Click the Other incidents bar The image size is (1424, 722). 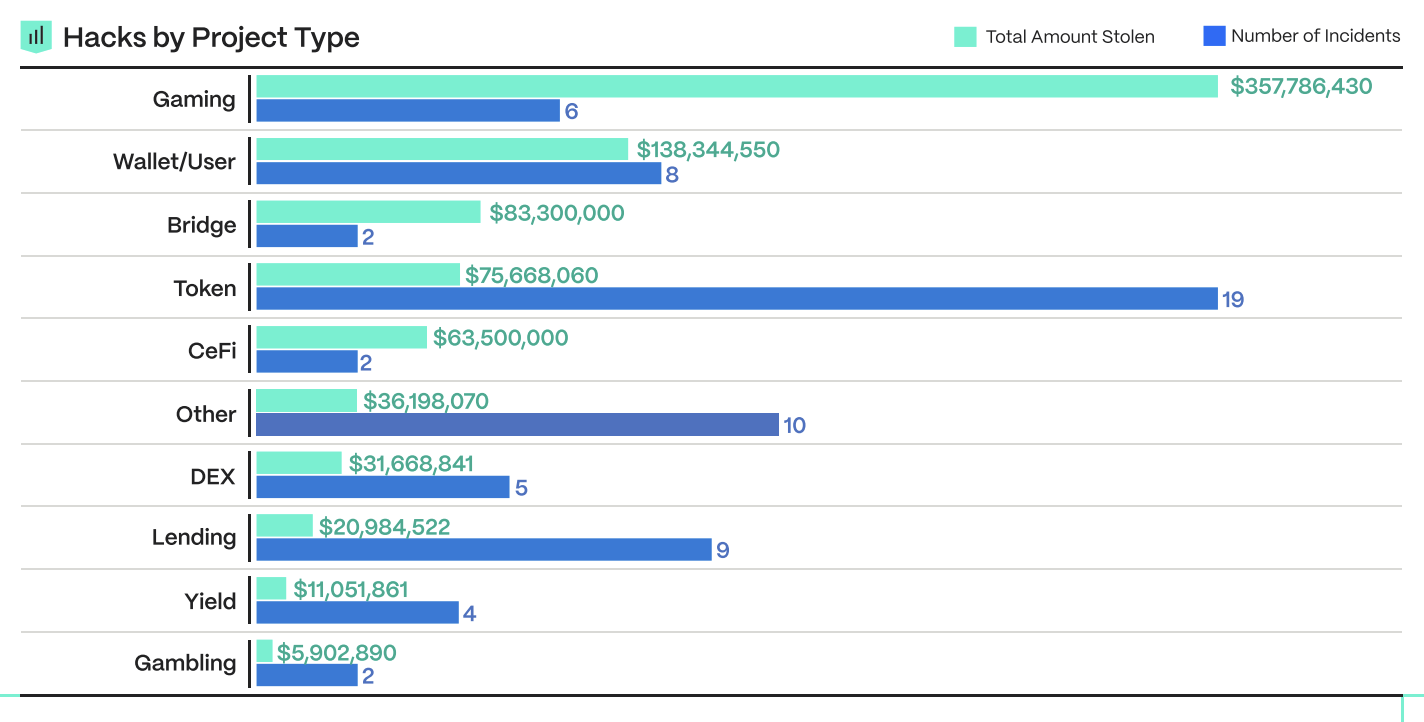[517, 425]
